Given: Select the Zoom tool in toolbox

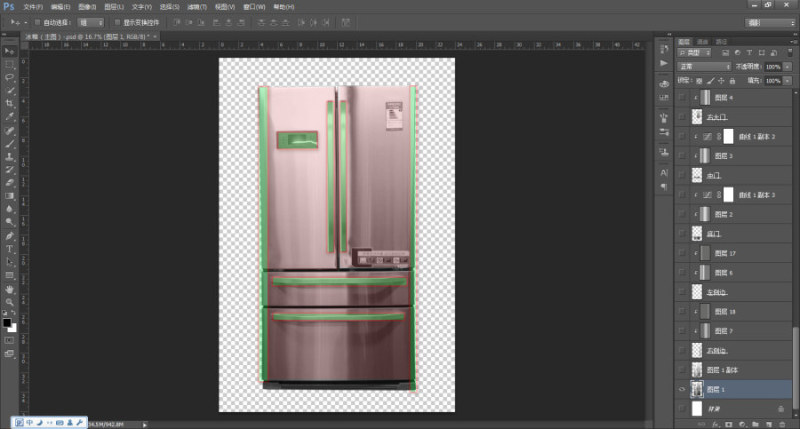Looking at the screenshot, I should click(9, 302).
